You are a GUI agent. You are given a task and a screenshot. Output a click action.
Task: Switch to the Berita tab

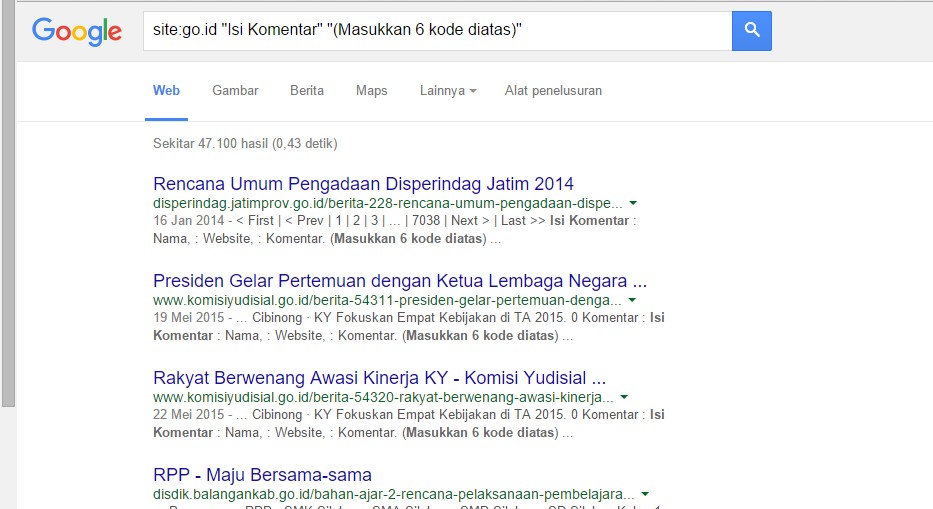coord(307,90)
